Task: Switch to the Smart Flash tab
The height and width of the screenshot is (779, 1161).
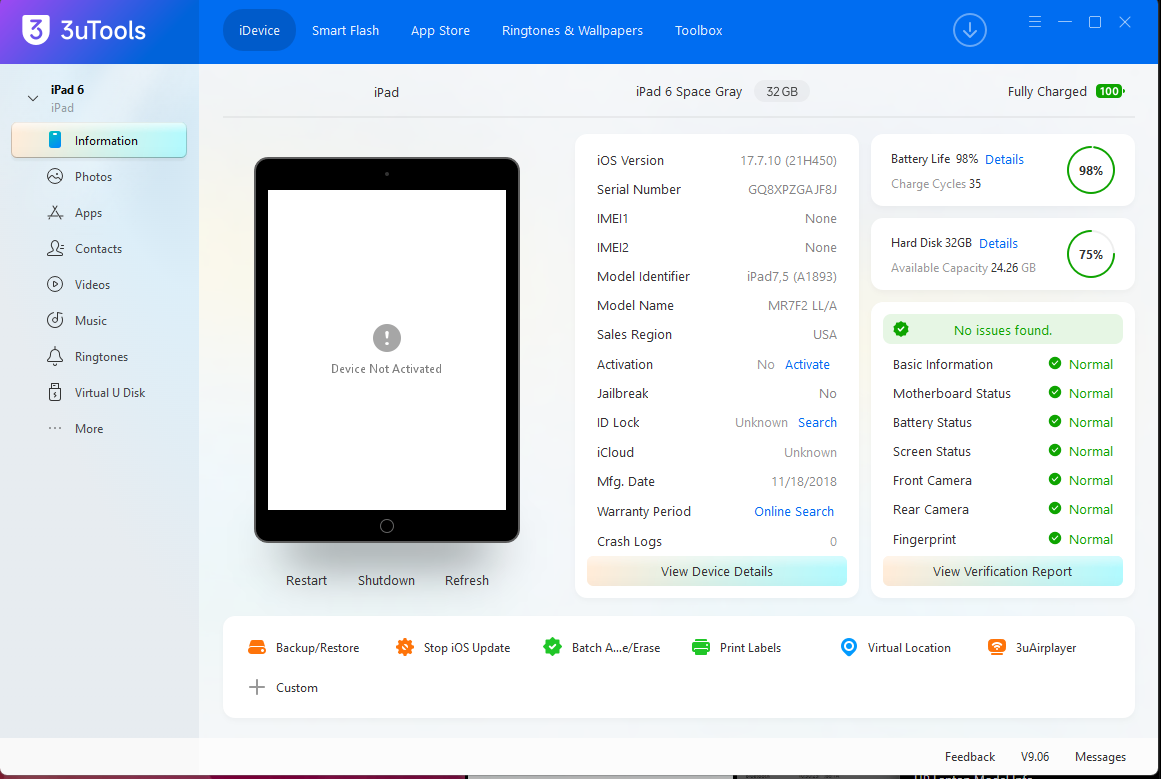Action: [345, 30]
